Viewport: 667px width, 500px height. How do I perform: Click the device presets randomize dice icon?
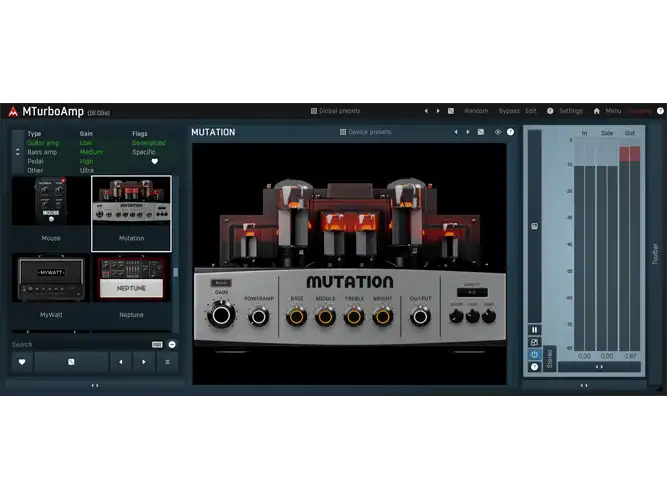point(481,132)
